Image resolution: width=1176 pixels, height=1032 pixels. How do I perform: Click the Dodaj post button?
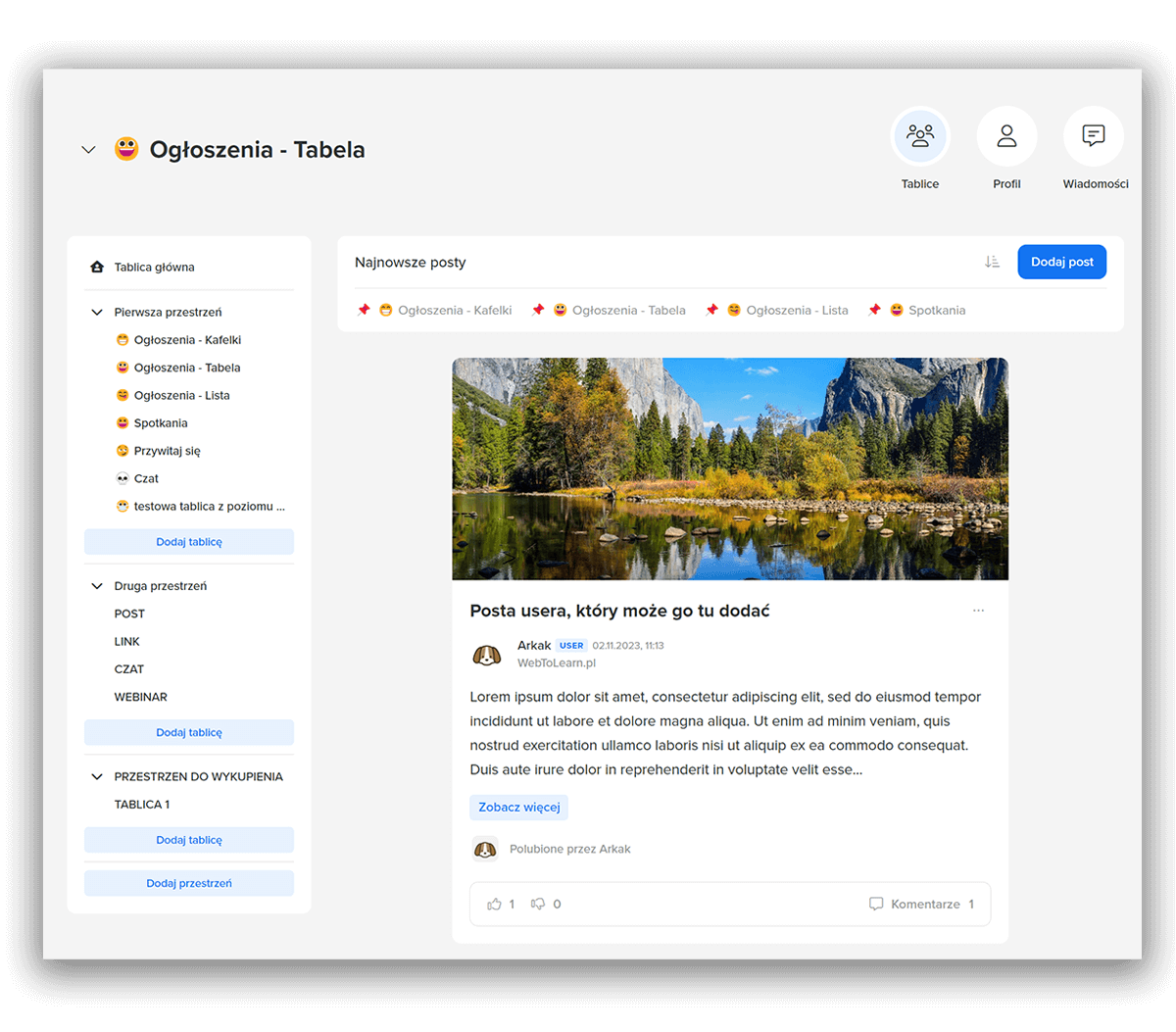[x=1061, y=262]
